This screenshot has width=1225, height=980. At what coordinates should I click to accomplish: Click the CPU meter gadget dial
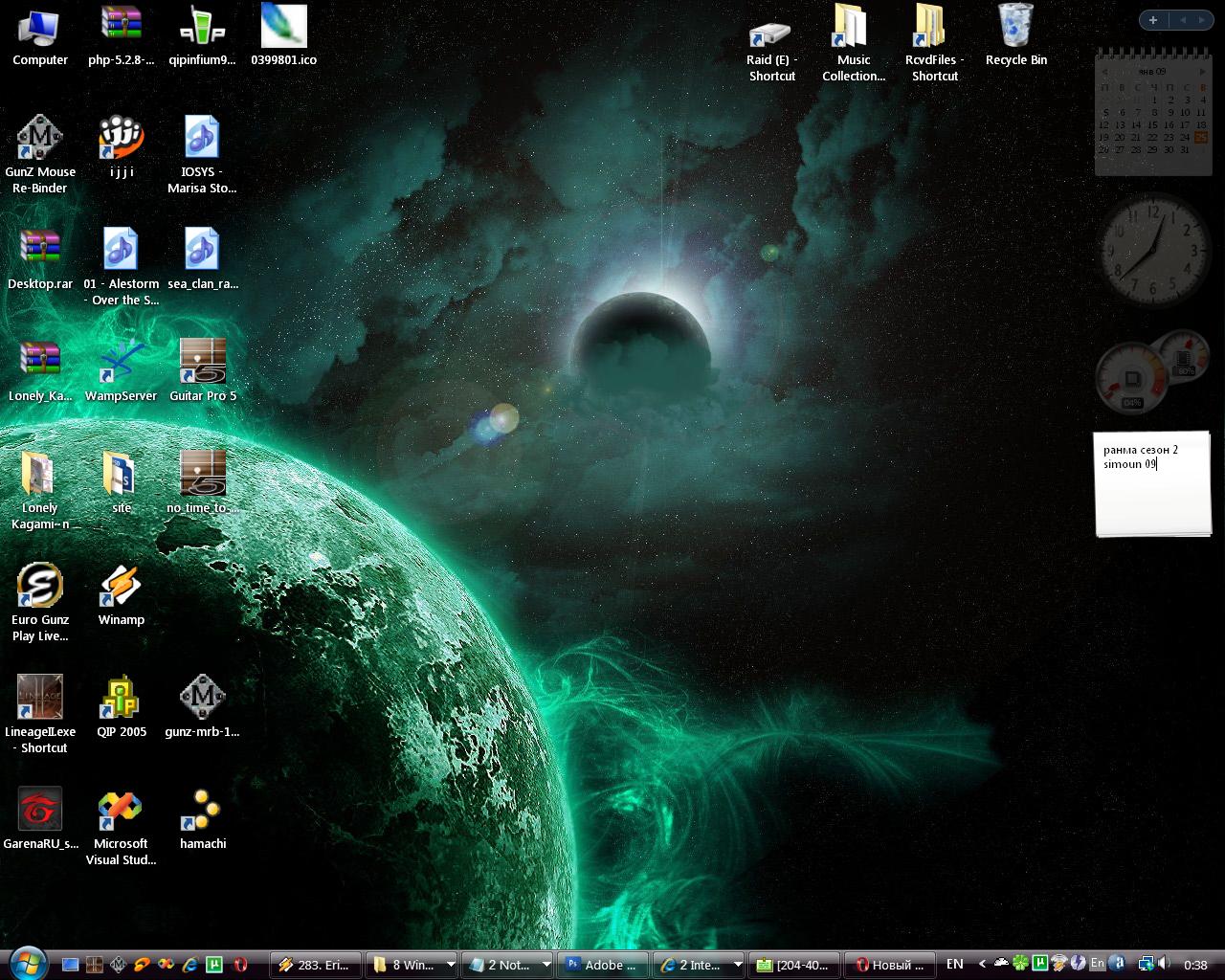pos(1132,377)
